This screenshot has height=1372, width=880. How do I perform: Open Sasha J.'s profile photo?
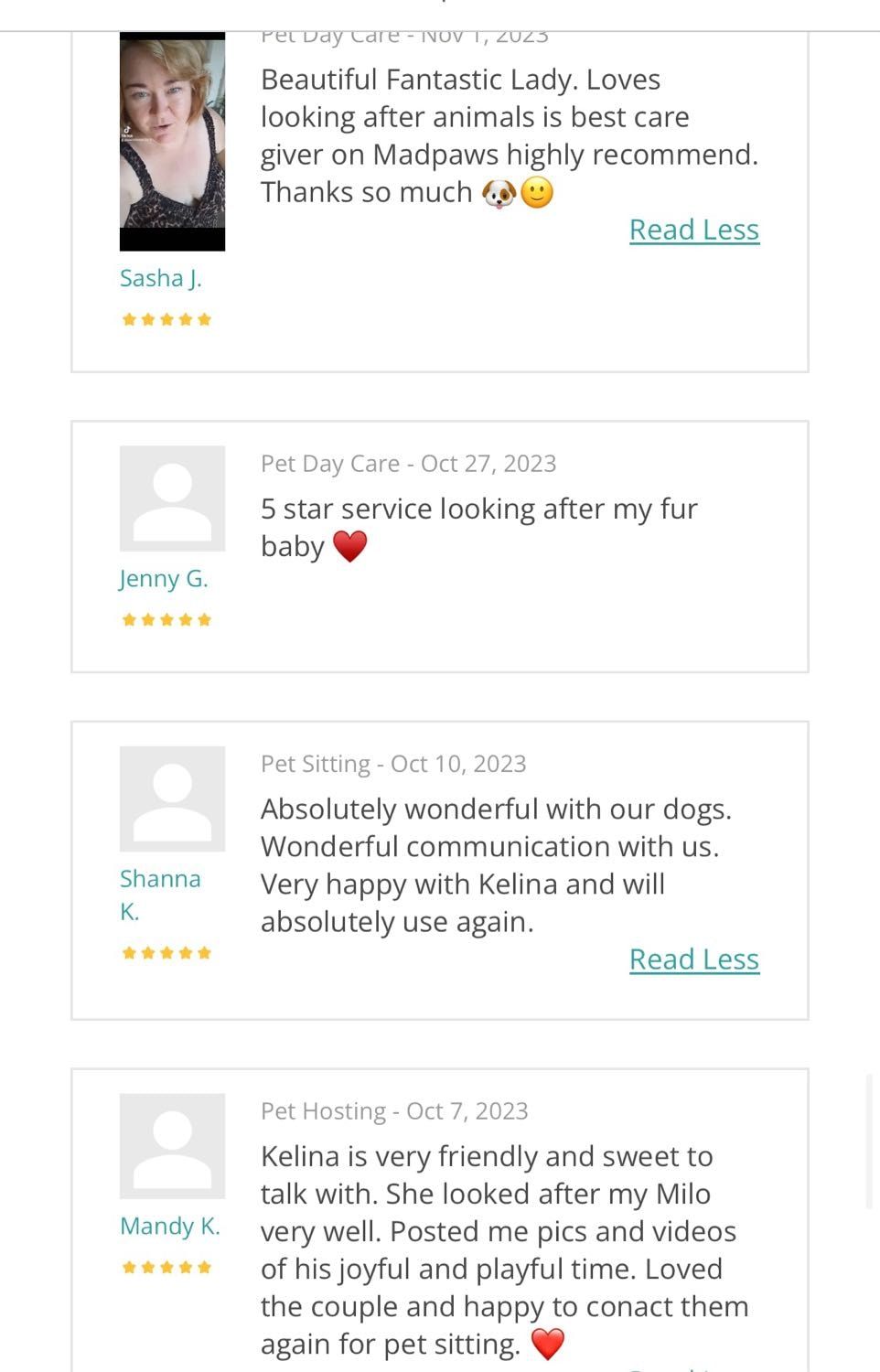[172, 142]
